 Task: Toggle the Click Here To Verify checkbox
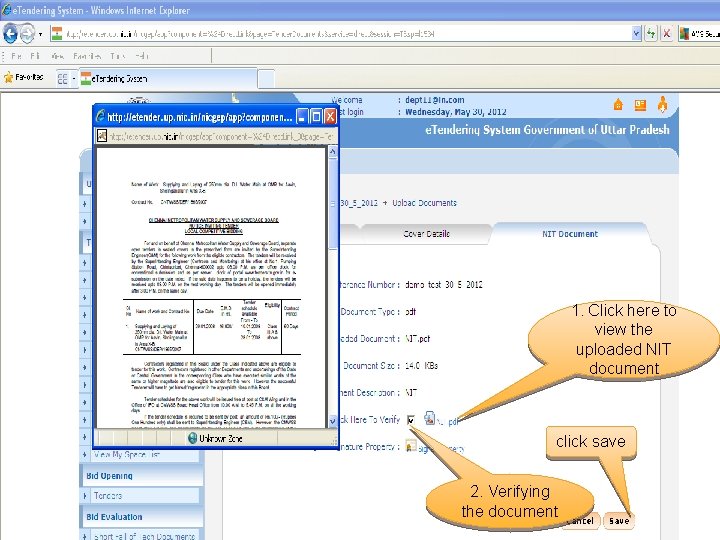[x=411, y=420]
